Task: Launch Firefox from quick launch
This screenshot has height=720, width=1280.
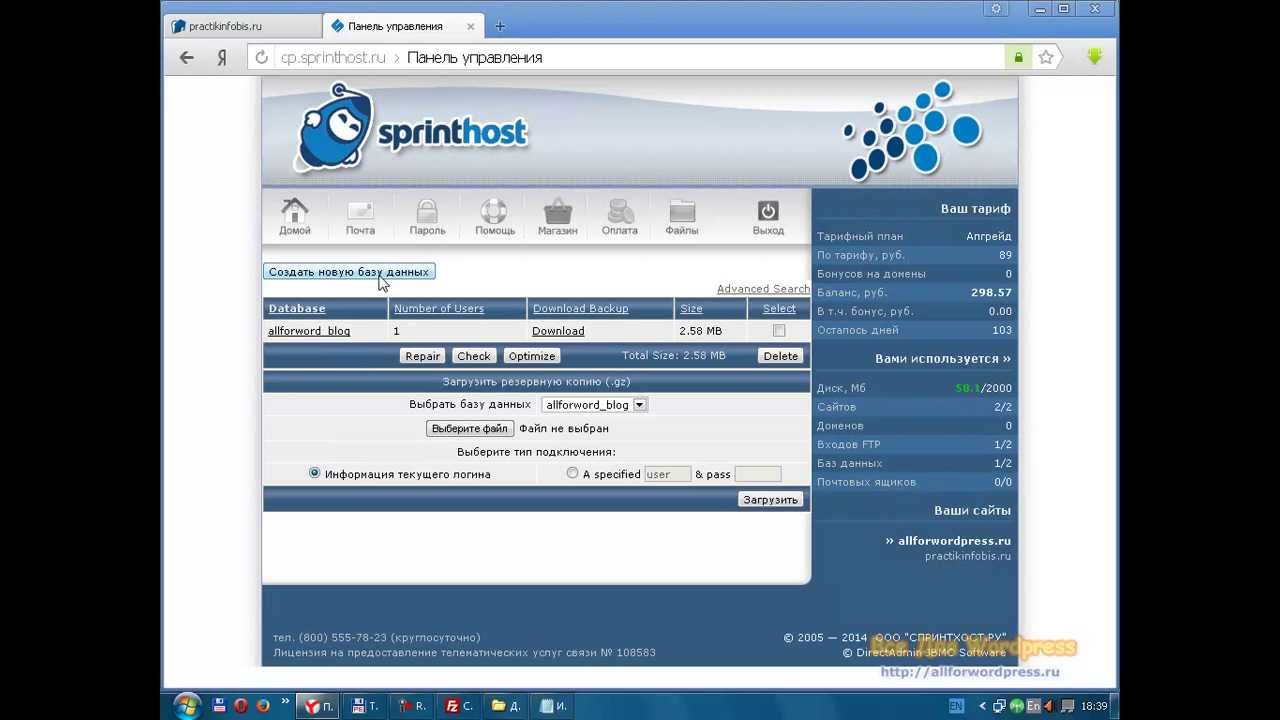Action: pos(263,706)
